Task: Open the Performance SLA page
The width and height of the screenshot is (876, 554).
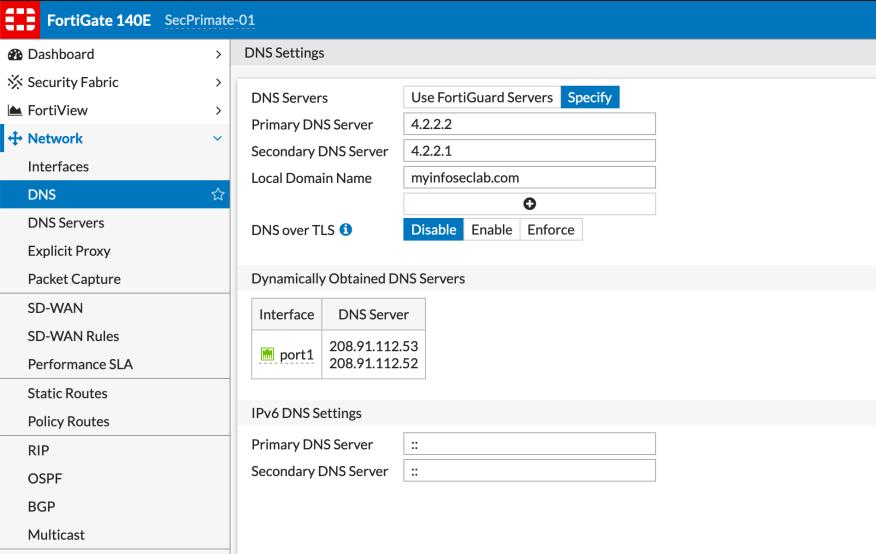Action: (115, 364)
